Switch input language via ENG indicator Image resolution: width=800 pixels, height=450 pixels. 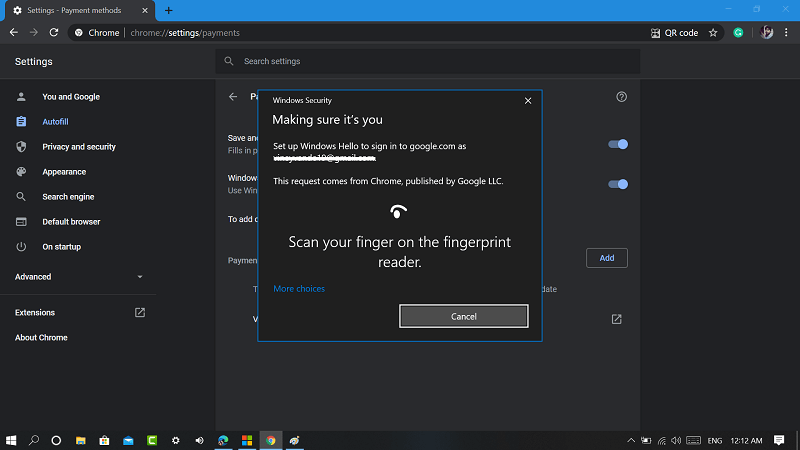pos(715,440)
